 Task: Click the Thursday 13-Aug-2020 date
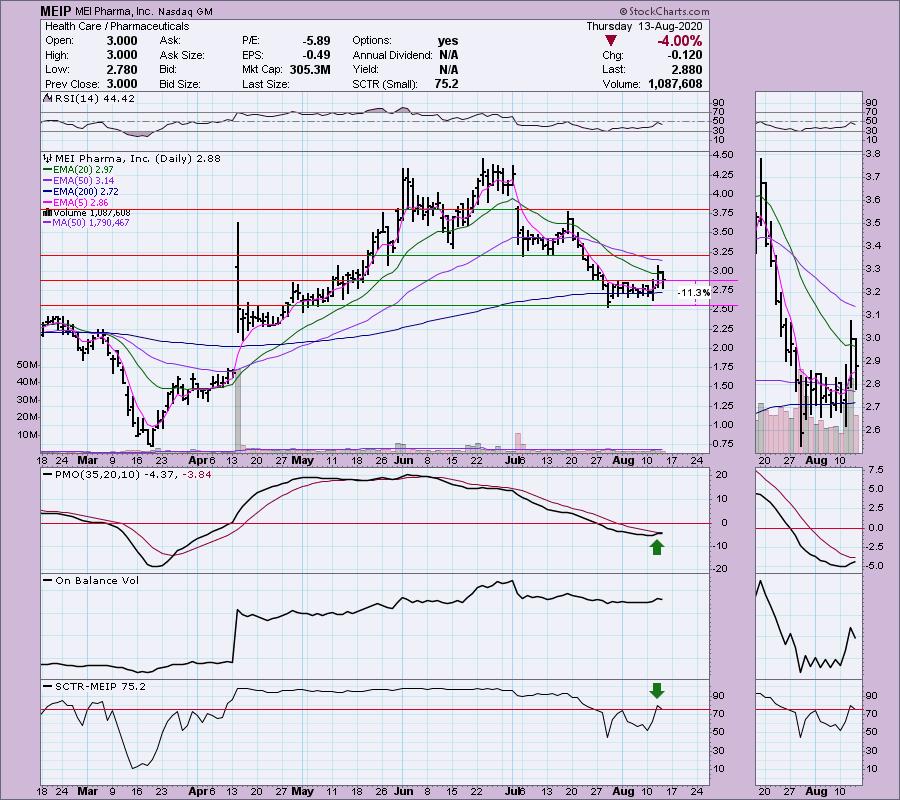pos(644,26)
